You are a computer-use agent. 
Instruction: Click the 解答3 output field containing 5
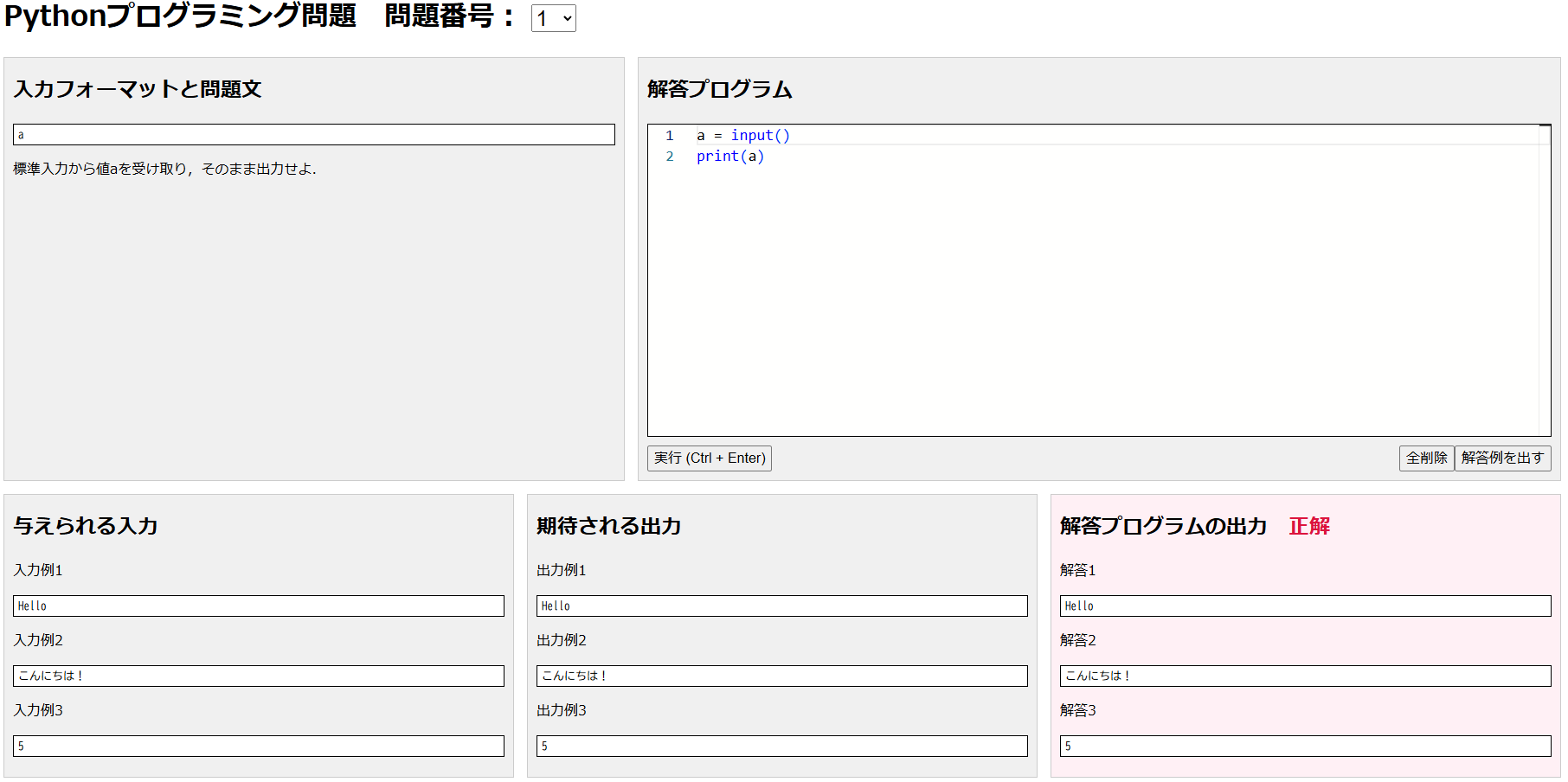coord(1306,746)
